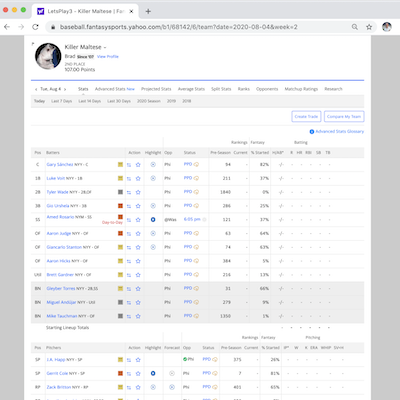Image resolution: width=400 pixels, height=400 pixels.
Task: Click weather icon next to Aaron Hicks's PPD
Action: pos(196,261)
